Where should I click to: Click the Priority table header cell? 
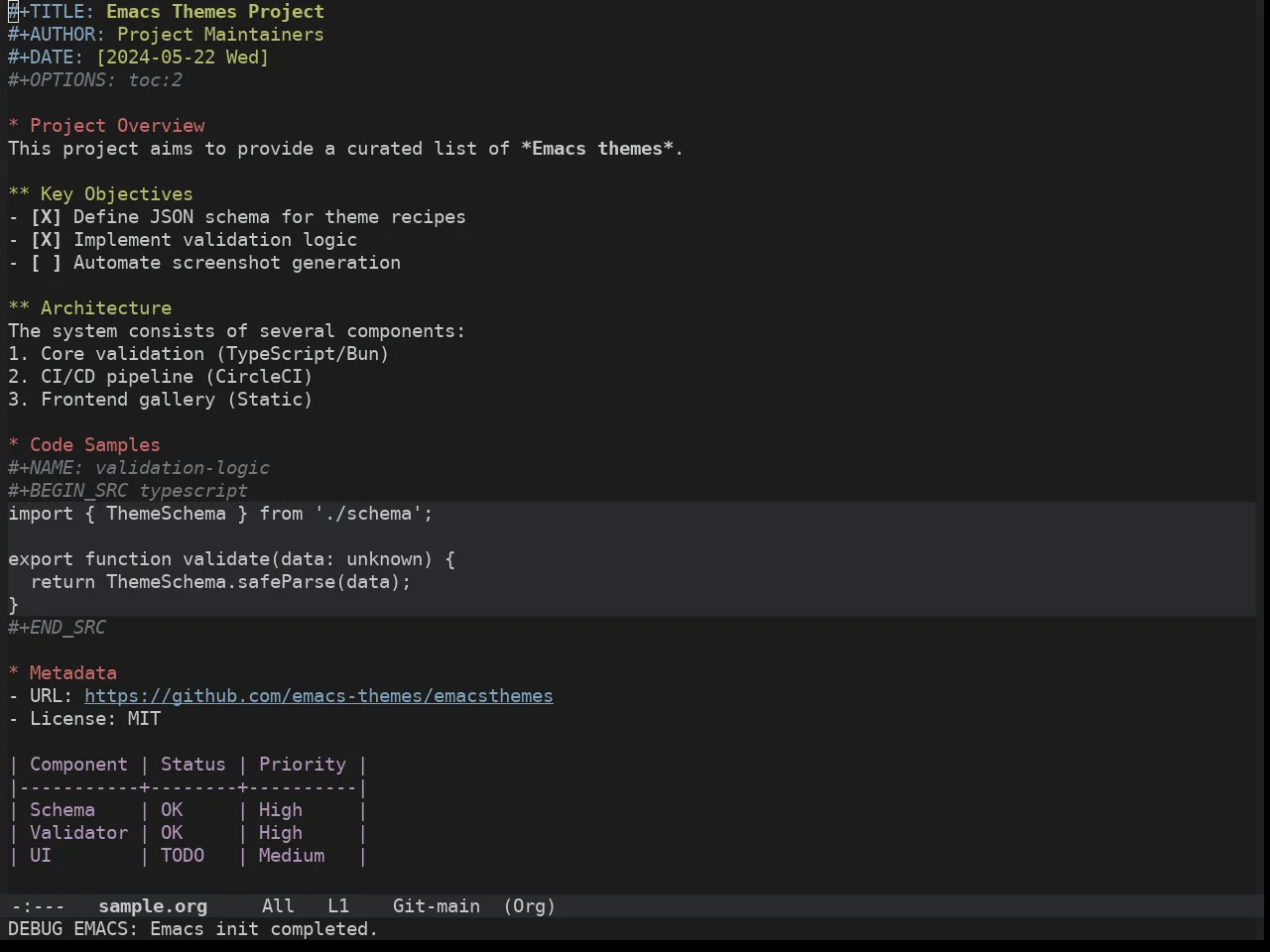[x=303, y=765]
